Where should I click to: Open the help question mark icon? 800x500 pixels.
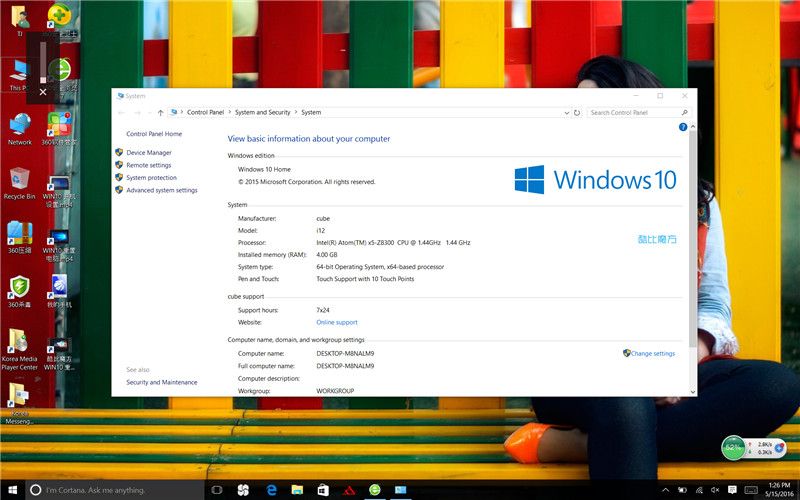click(683, 127)
